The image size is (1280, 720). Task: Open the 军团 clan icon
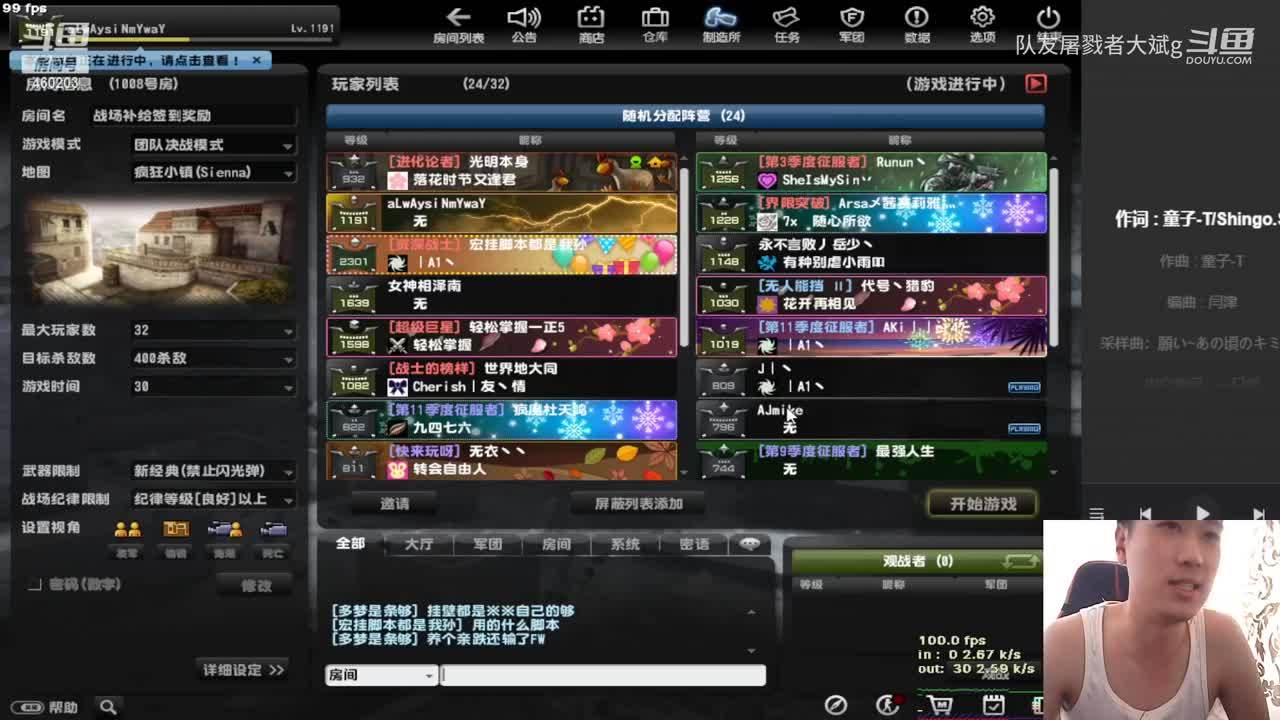[851, 24]
